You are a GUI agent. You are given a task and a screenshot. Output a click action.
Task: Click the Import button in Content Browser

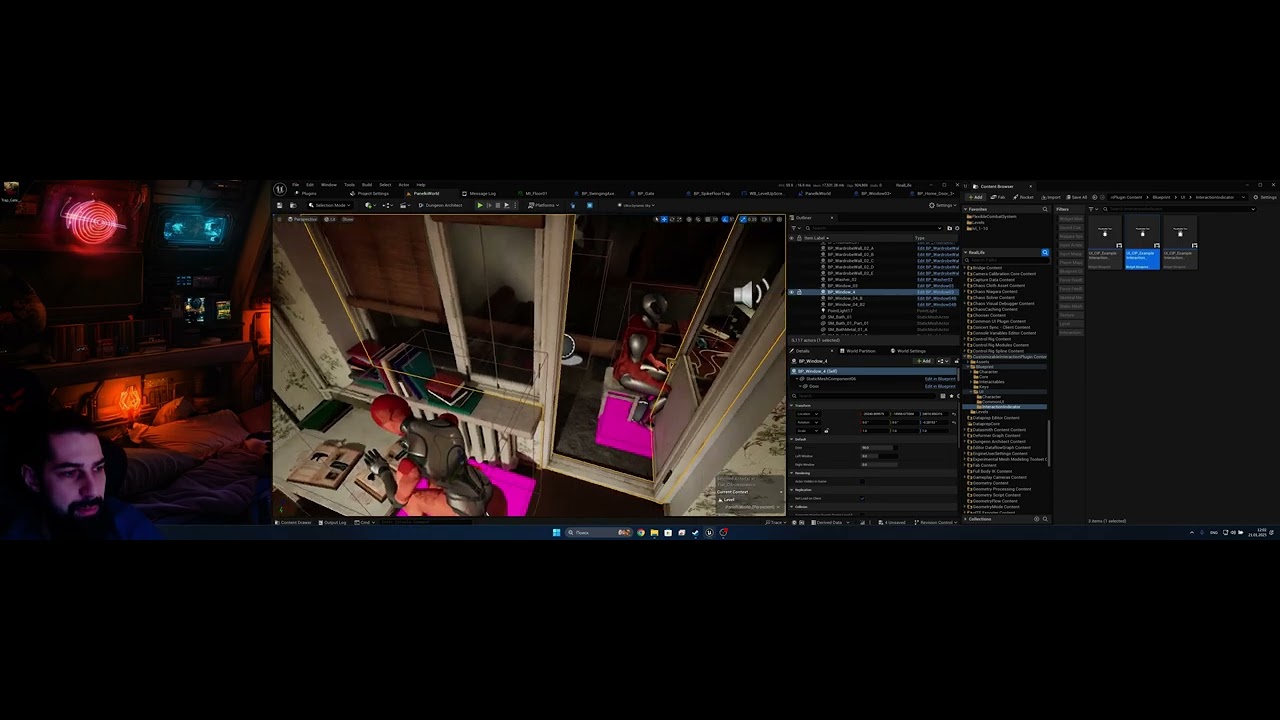click(1051, 197)
